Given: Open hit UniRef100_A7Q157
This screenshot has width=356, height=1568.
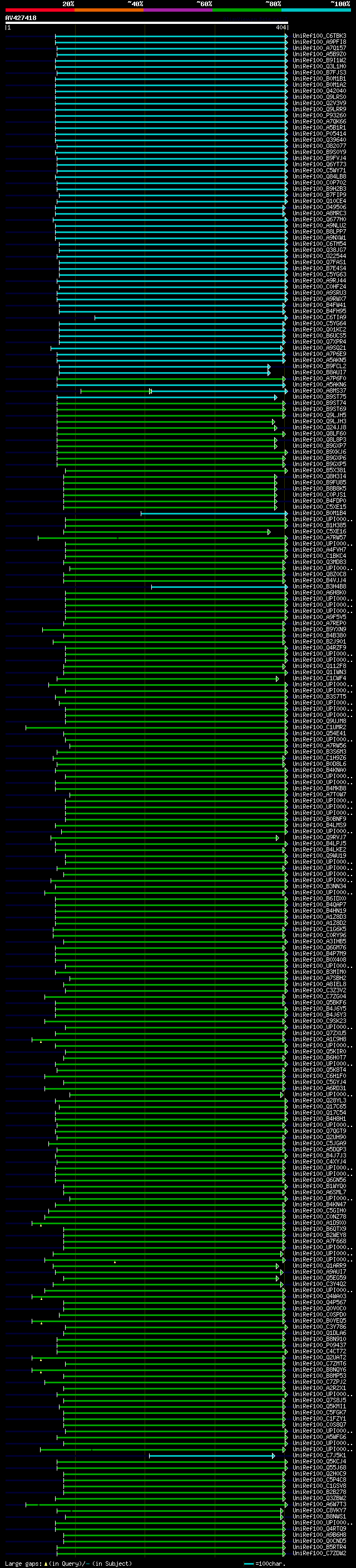Looking at the screenshot, I should coord(319,48).
